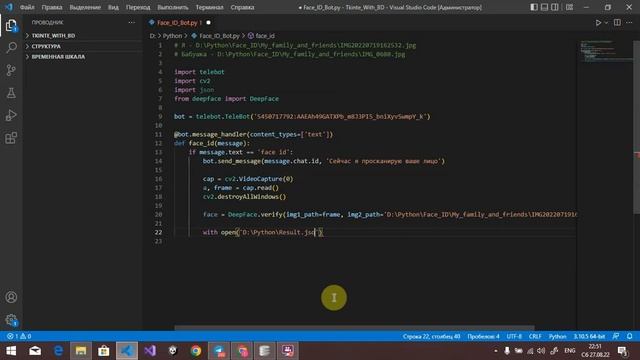Open the Вид menu
The image size is (640, 360).
113,7
